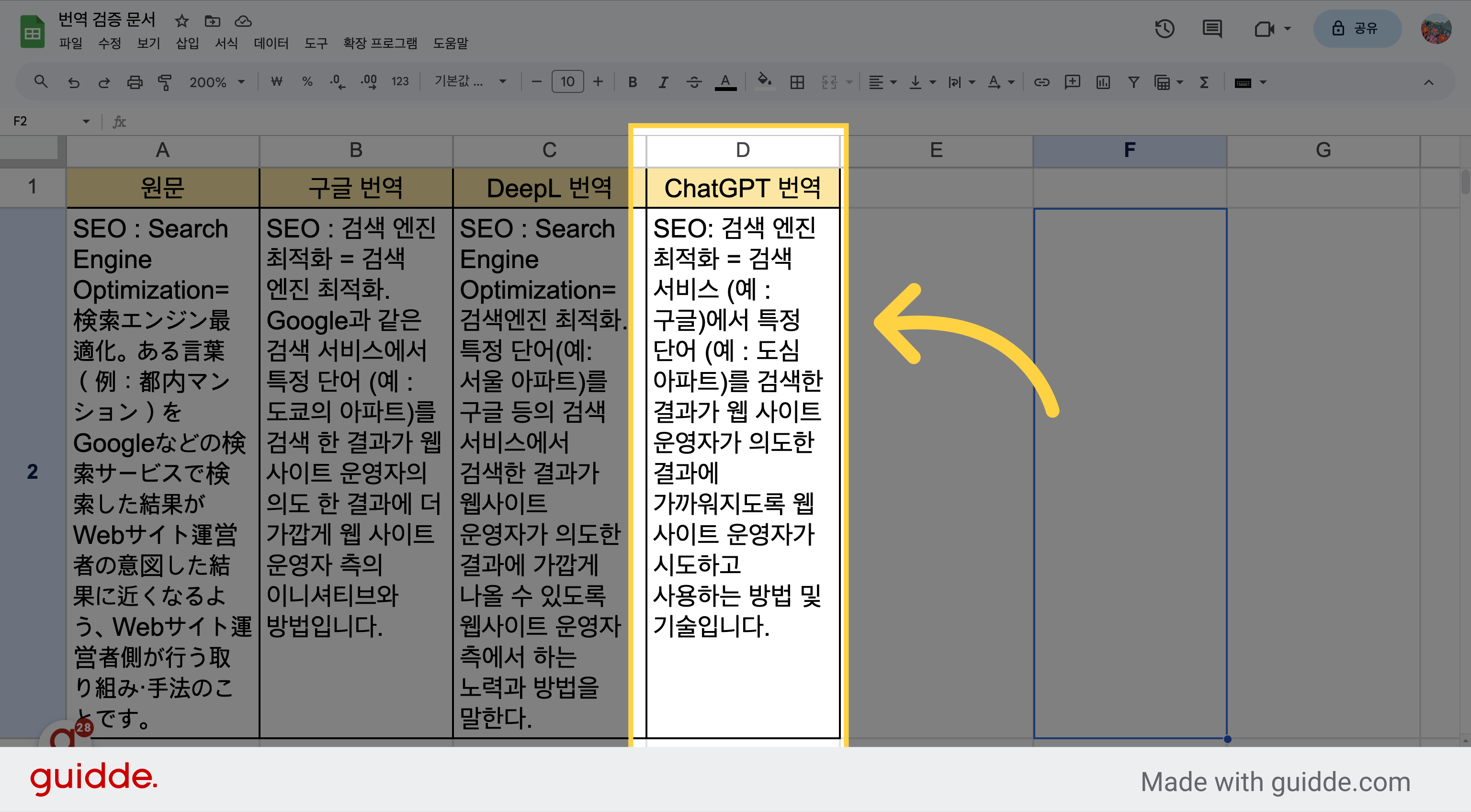The image size is (1471, 812).
Task: Open the text color picker
Action: point(725,82)
